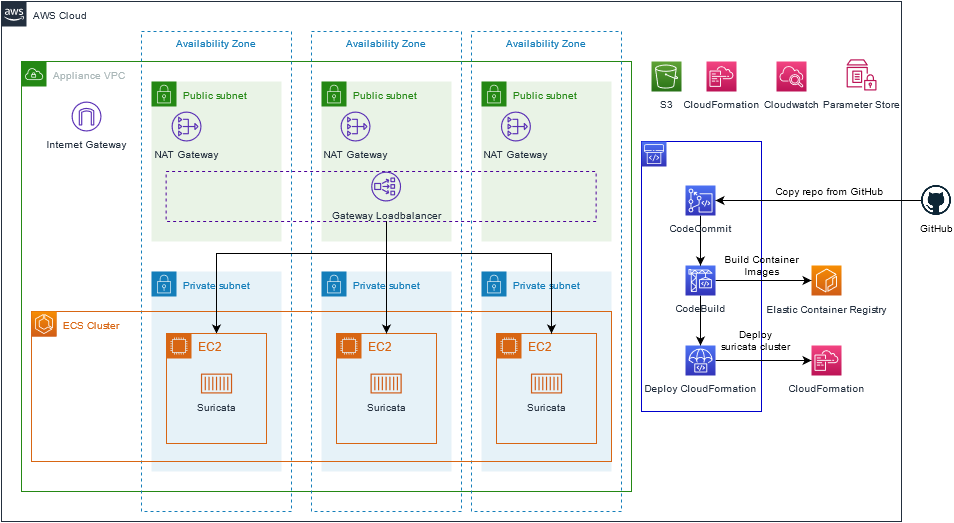Click the 'AWS Cloud' label
The image size is (954, 523).
(60, 16)
